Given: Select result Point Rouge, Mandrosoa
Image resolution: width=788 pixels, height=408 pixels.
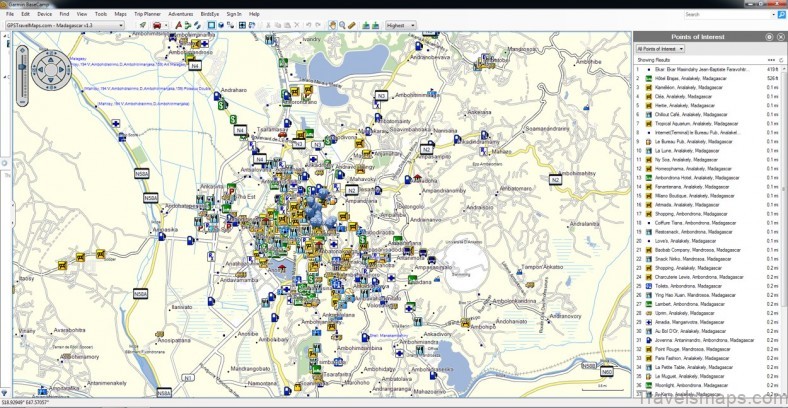Looking at the screenshot, I should (708, 349).
